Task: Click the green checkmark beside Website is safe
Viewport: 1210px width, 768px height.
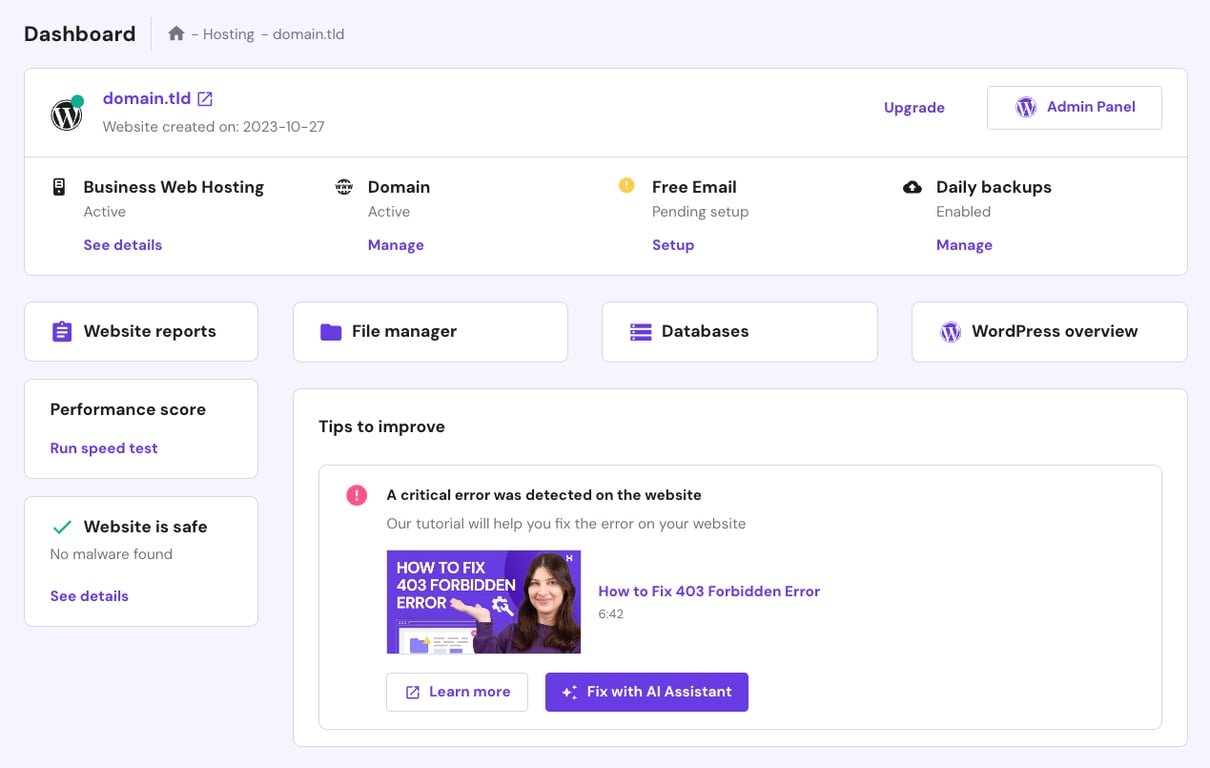Action: 62,526
